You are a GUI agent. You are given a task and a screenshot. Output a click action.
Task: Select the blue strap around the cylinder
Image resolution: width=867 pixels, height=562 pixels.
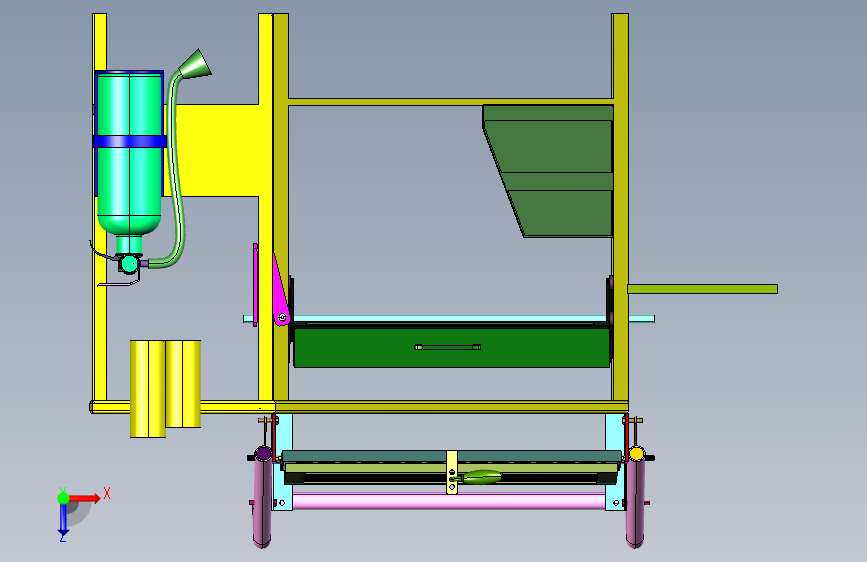pos(129,142)
